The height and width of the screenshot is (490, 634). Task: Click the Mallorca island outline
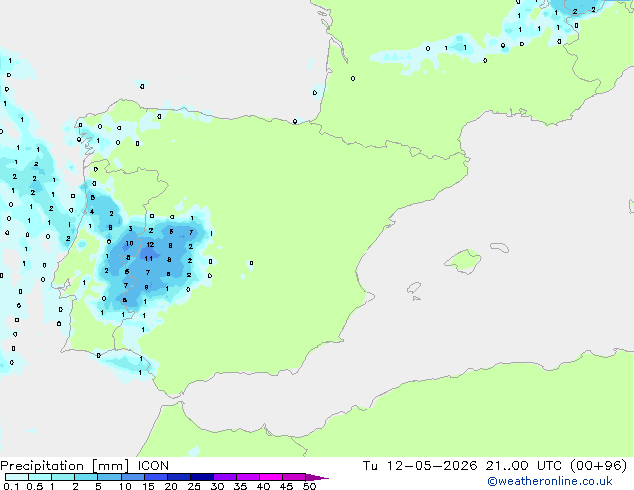tap(463, 262)
